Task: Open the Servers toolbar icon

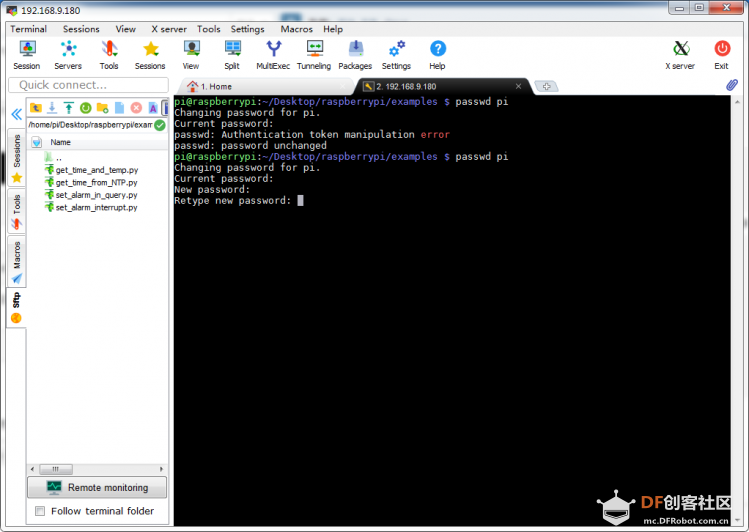Action: coord(68,55)
